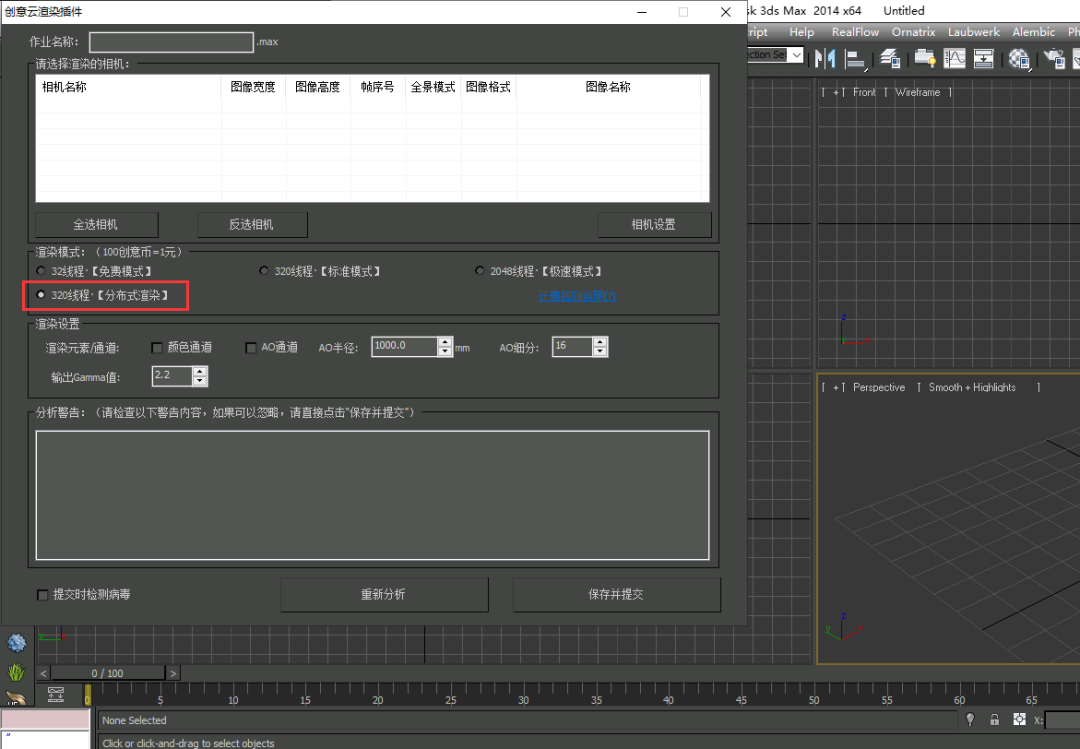Click the Mirror tool icon
Screen dimensions: 1080x749
click(825, 58)
